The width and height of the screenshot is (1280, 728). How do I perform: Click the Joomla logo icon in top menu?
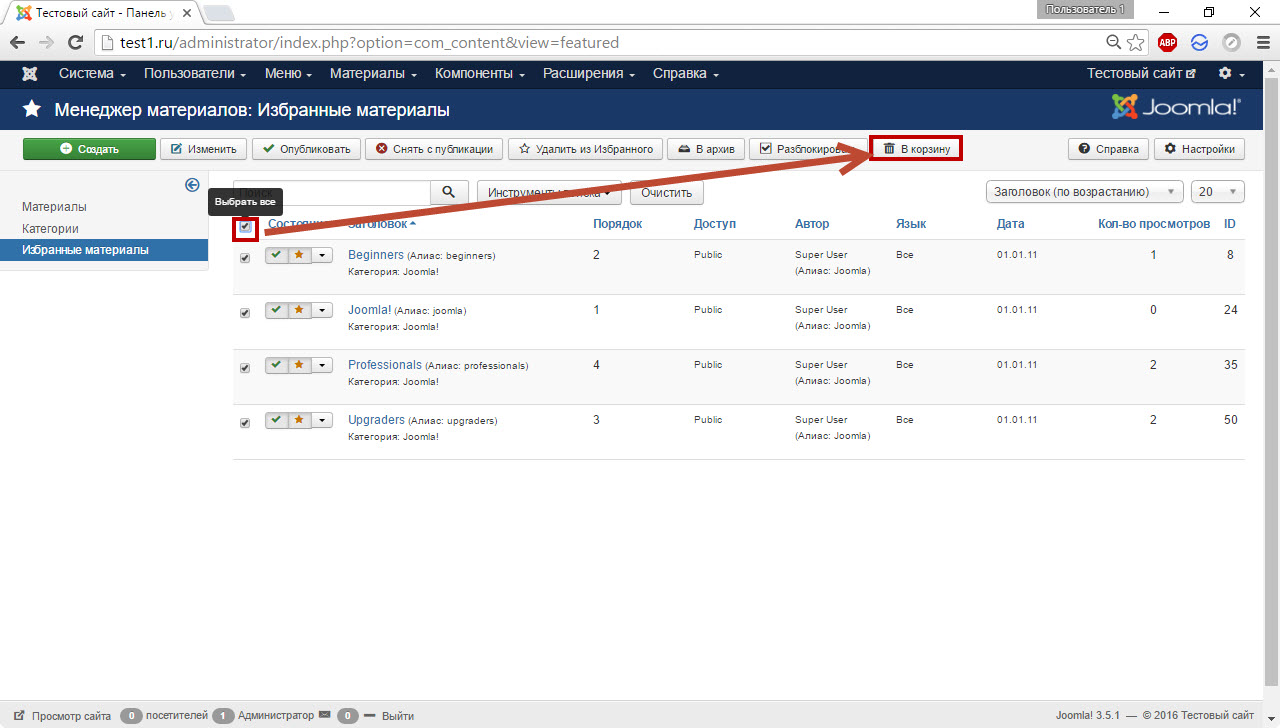pyautogui.click(x=30, y=74)
